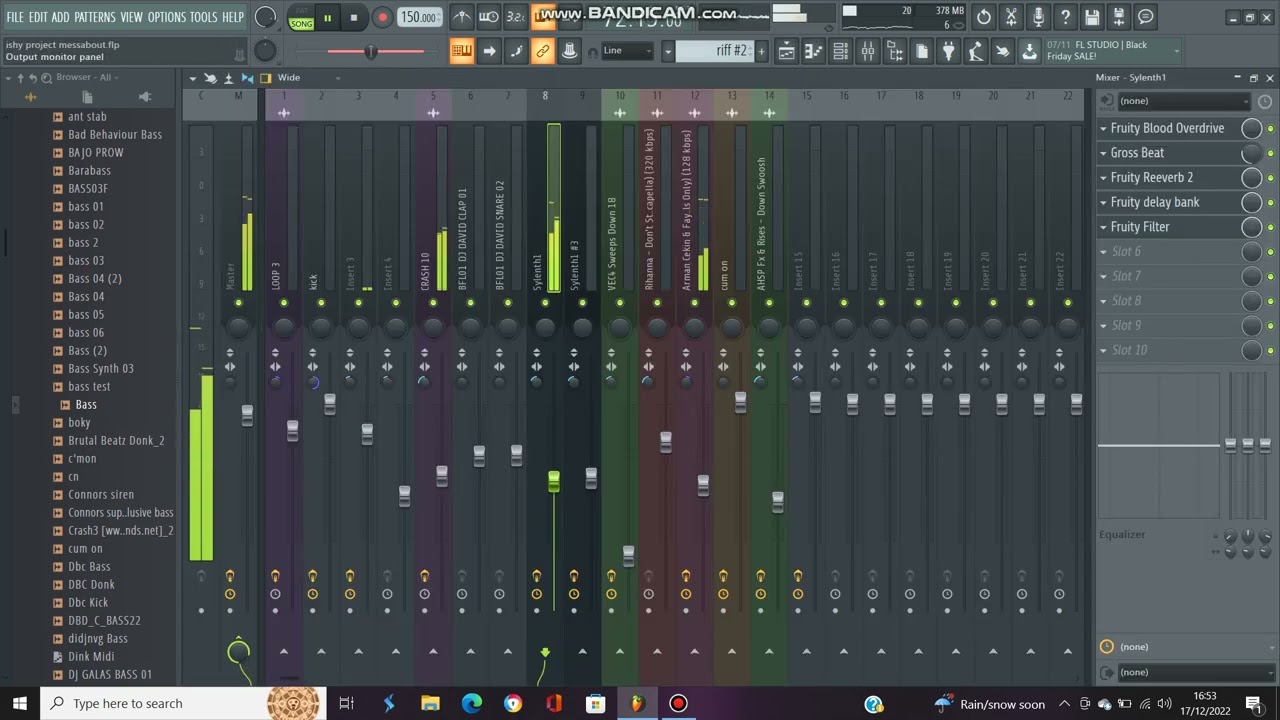Expand empty Slot 6 menu
This screenshot has height=720, width=1280.
pos(1104,252)
